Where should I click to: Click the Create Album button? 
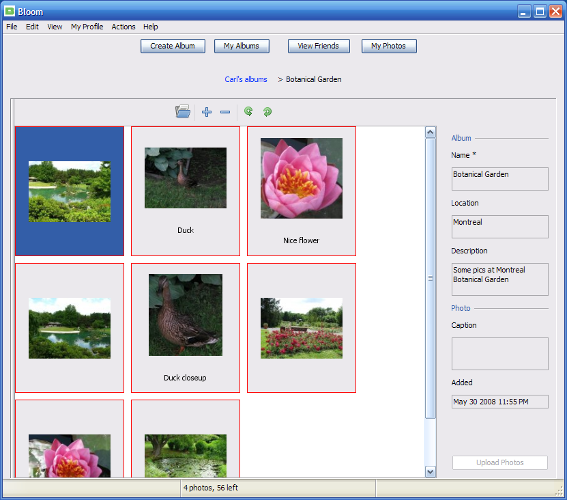point(173,46)
